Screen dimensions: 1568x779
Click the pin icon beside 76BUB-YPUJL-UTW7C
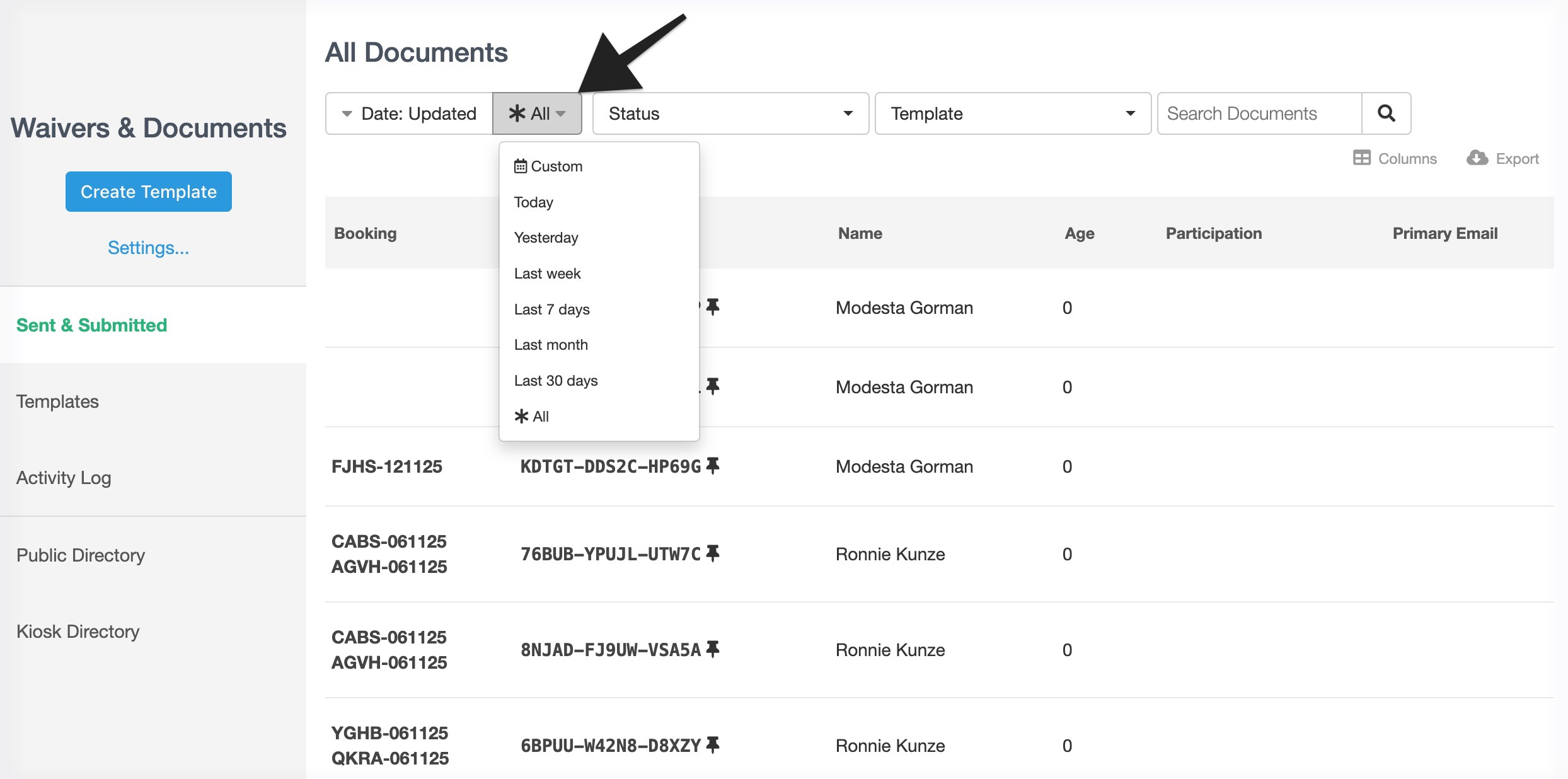tap(713, 553)
